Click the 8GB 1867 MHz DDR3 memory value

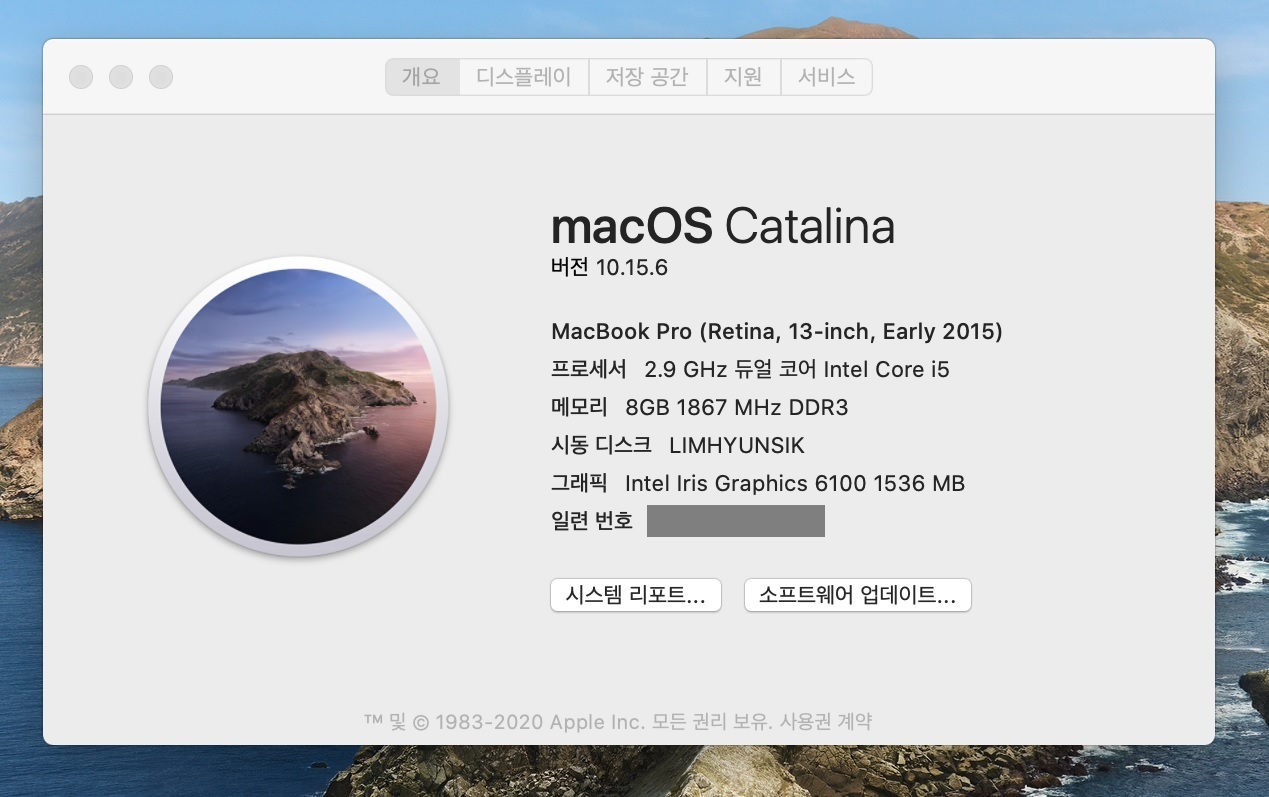(x=737, y=407)
